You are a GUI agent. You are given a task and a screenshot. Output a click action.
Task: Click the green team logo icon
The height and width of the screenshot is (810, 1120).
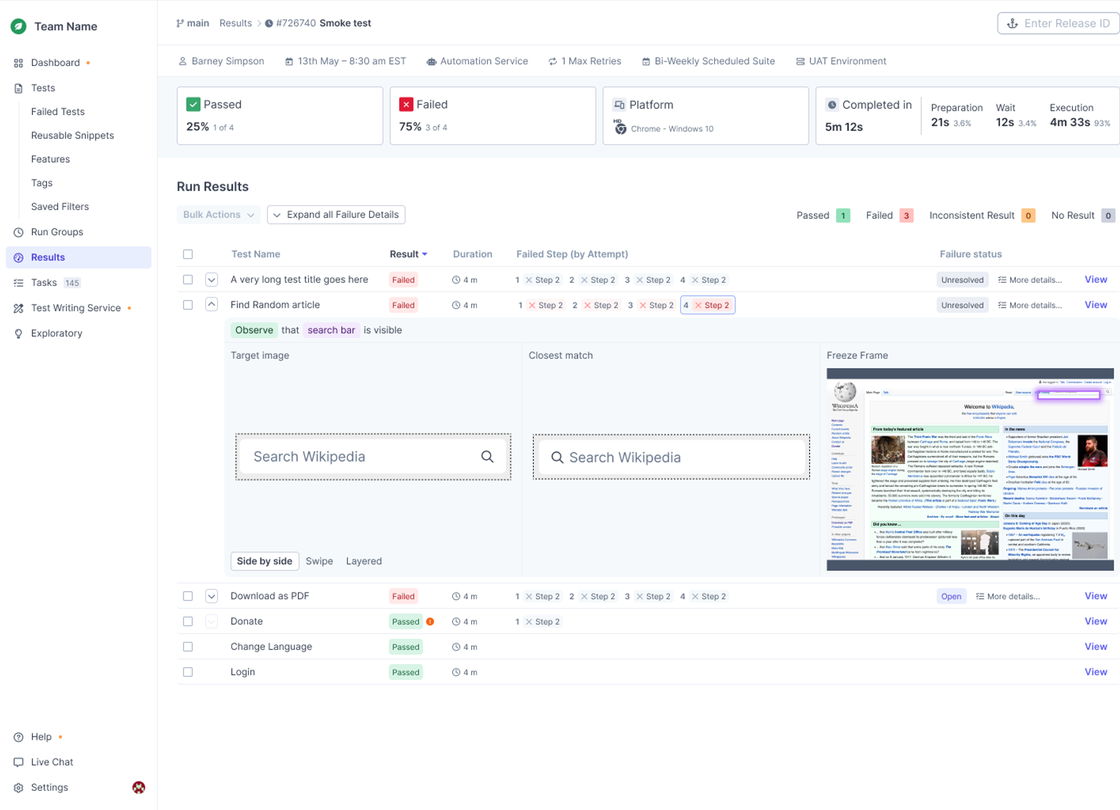pyautogui.click(x=18, y=27)
